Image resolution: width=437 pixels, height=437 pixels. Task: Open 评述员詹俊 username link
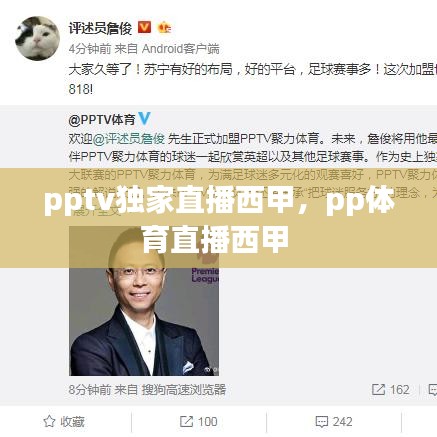tap(100, 28)
